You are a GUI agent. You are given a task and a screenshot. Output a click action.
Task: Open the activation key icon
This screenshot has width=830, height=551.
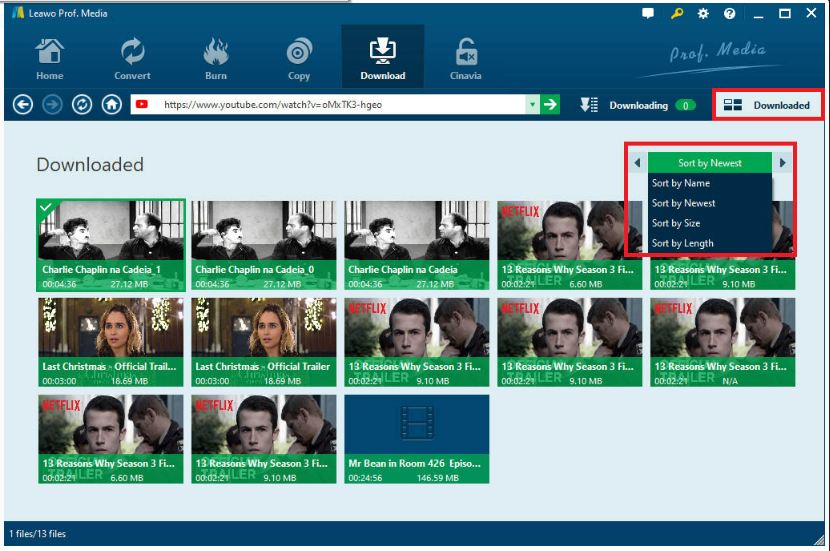click(x=676, y=14)
